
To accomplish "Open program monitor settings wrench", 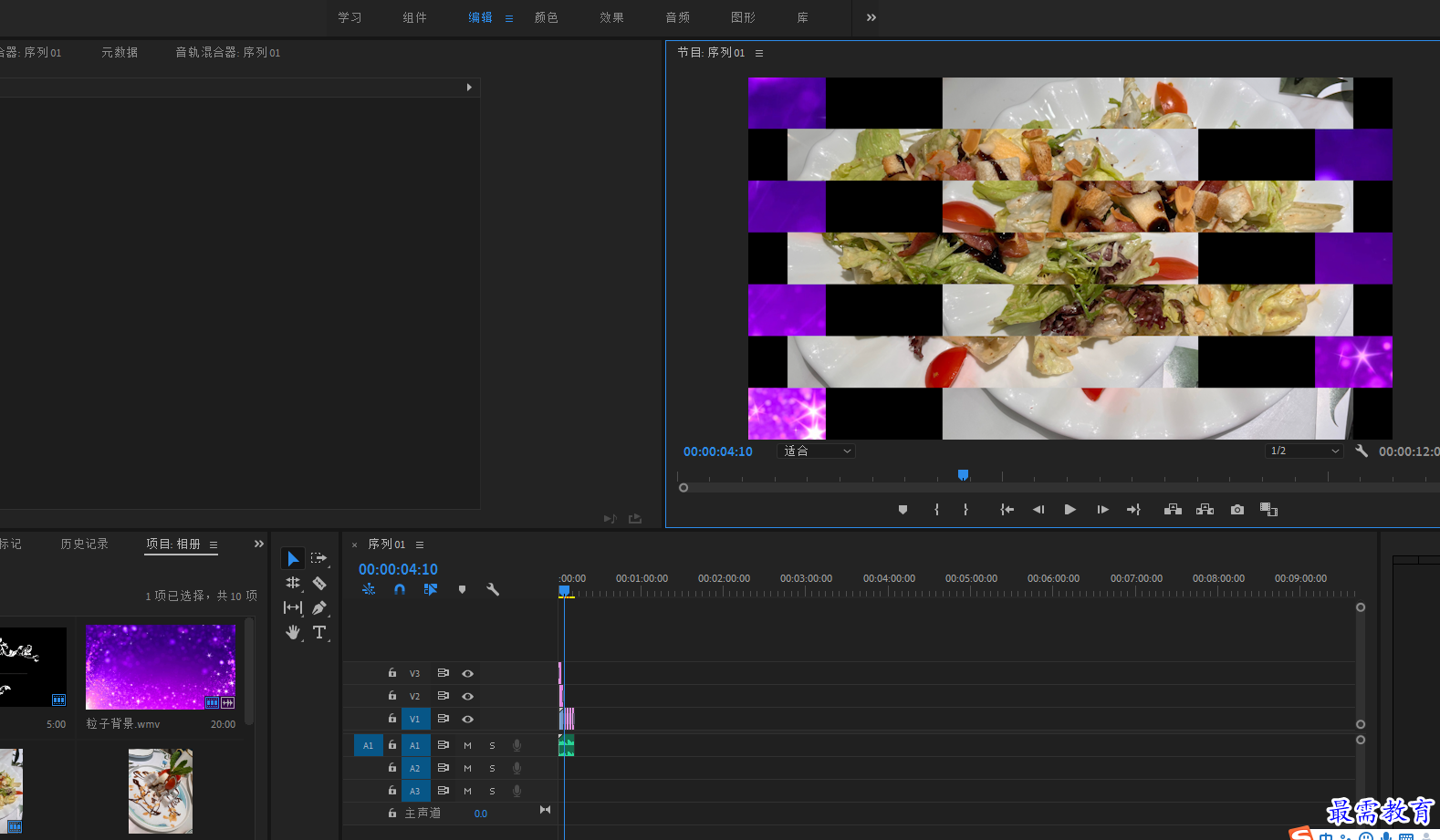I will [1362, 451].
